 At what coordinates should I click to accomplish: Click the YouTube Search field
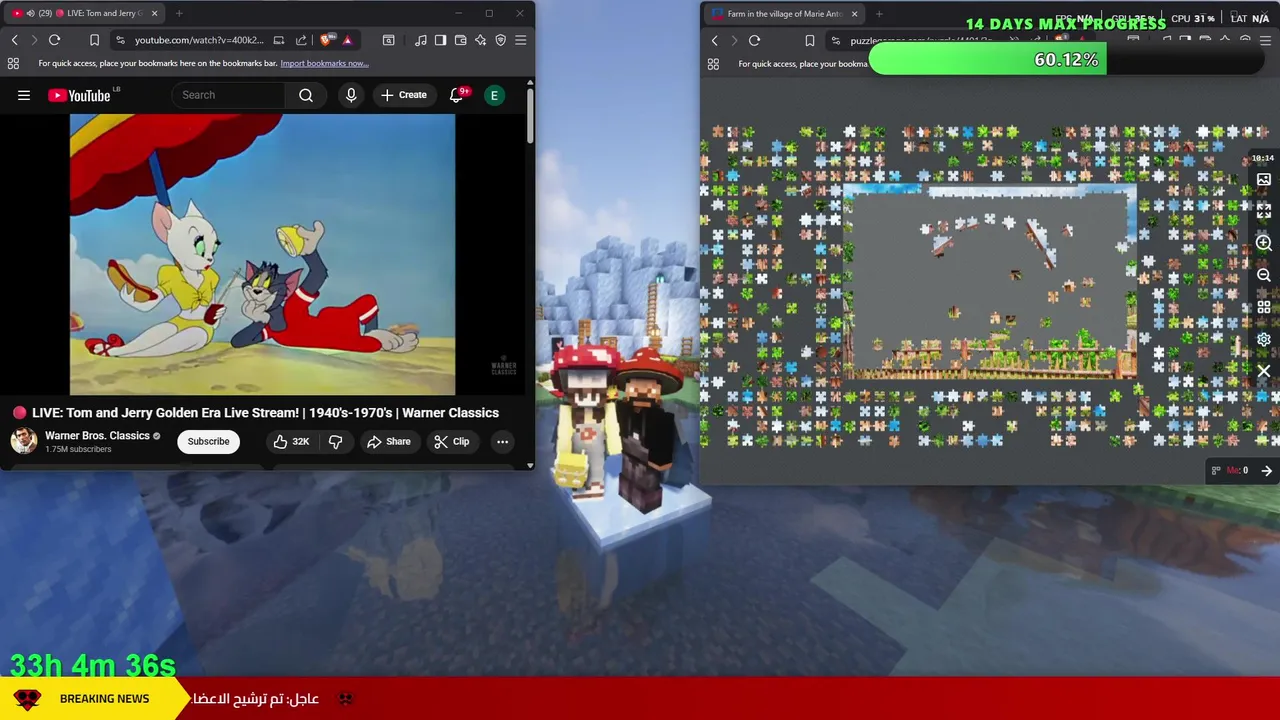(229, 95)
